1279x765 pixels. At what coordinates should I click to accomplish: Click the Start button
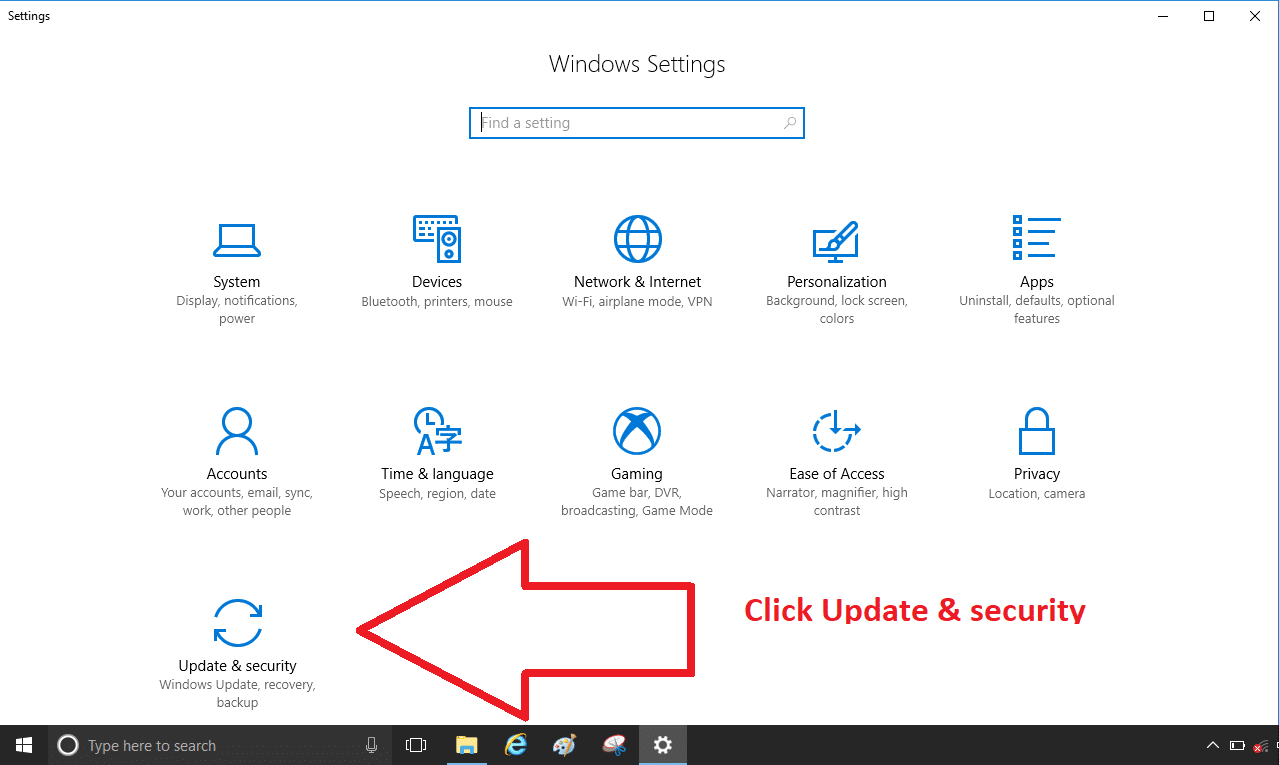[x=23, y=745]
